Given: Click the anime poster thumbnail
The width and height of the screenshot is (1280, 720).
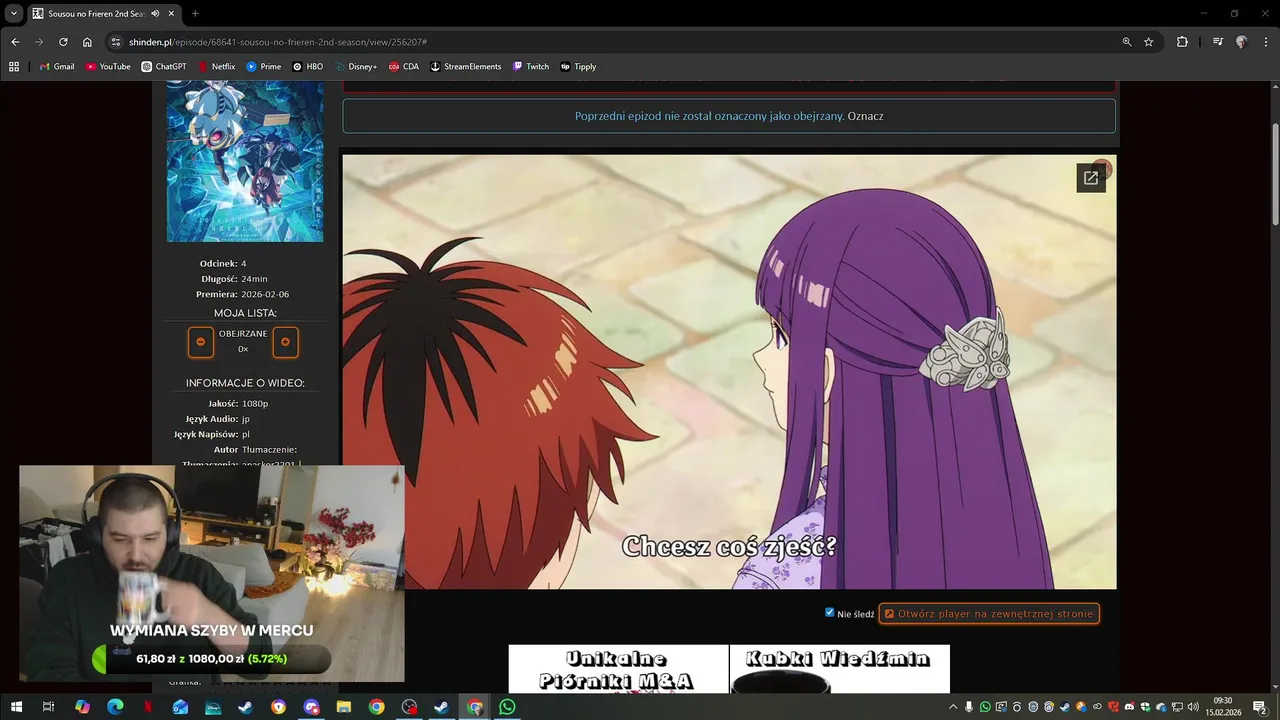Looking at the screenshot, I should click(x=245, y=162).
